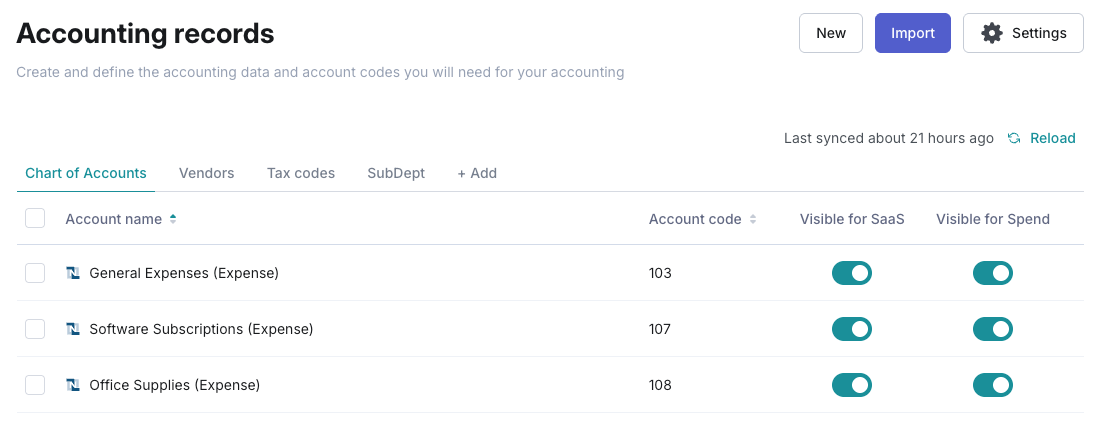
Task: Tick the Office Supplies row checkbox
Action: point(35,385)
